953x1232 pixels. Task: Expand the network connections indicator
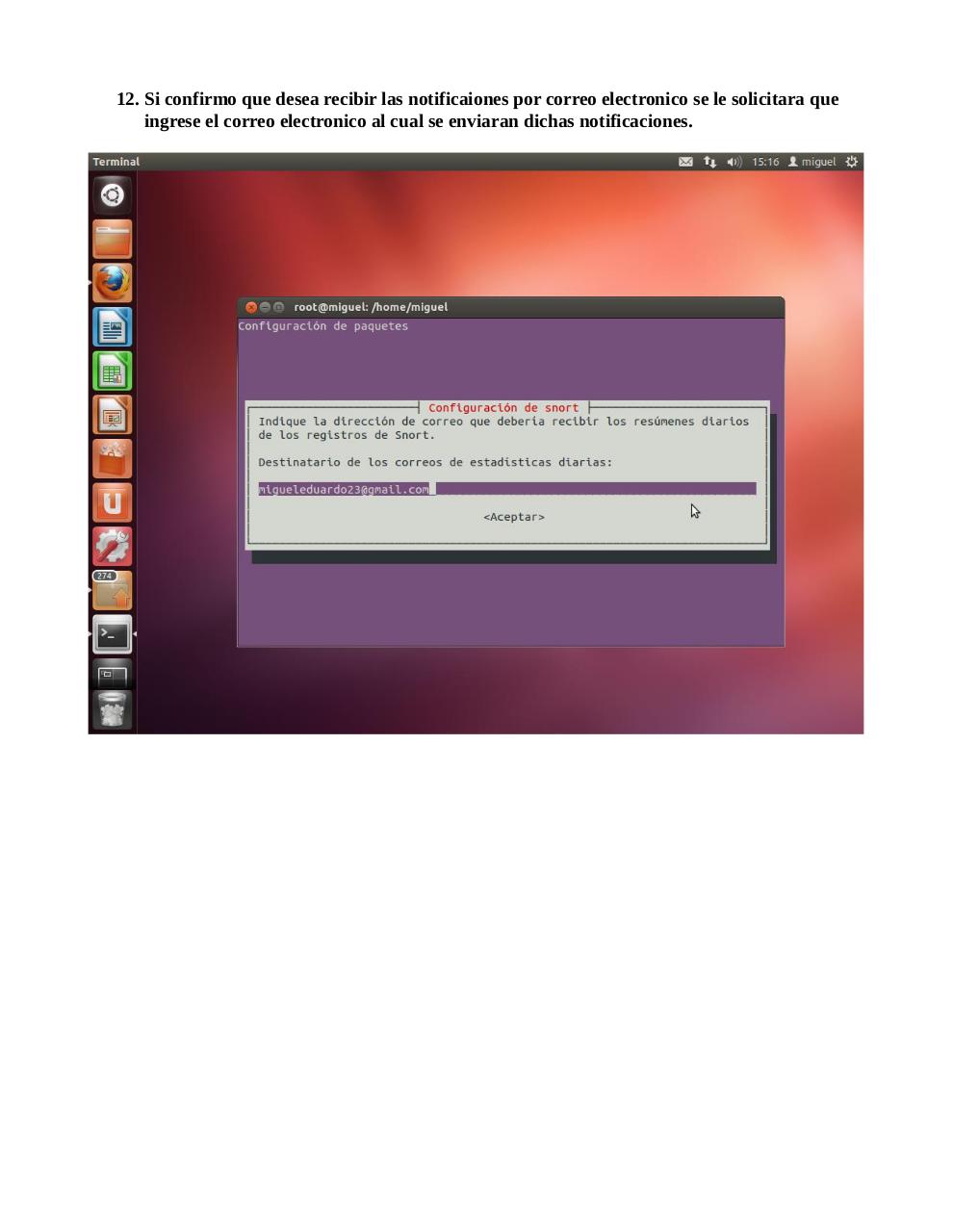(709, 162)
